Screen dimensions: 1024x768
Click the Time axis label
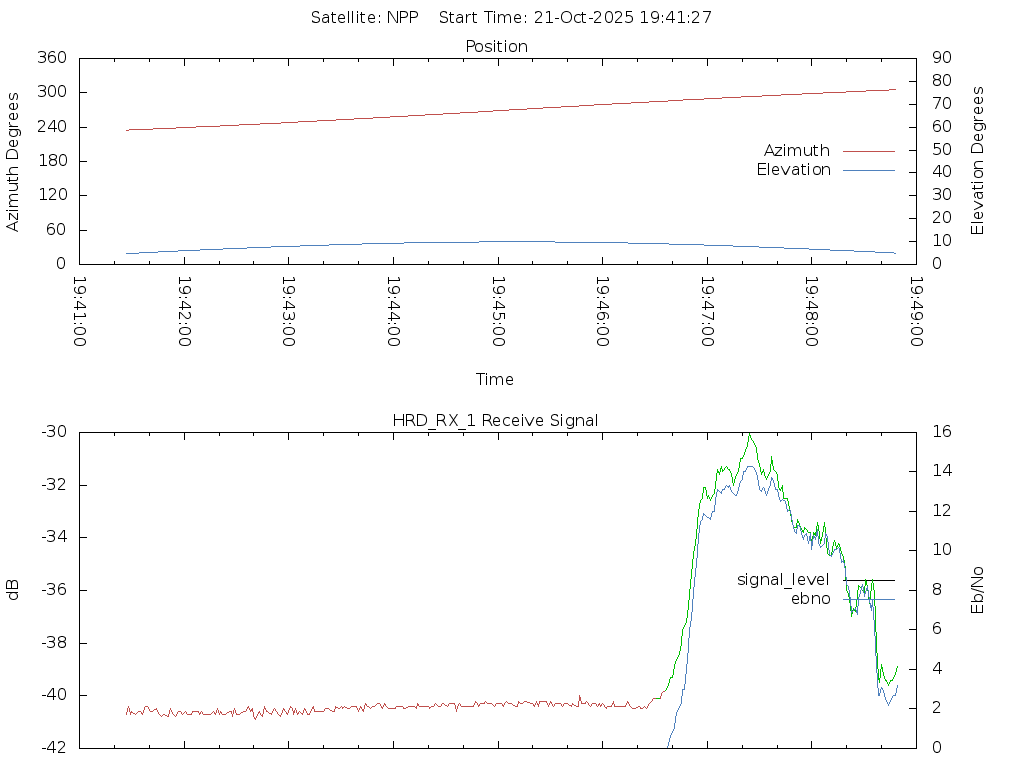tap(494, 379)
